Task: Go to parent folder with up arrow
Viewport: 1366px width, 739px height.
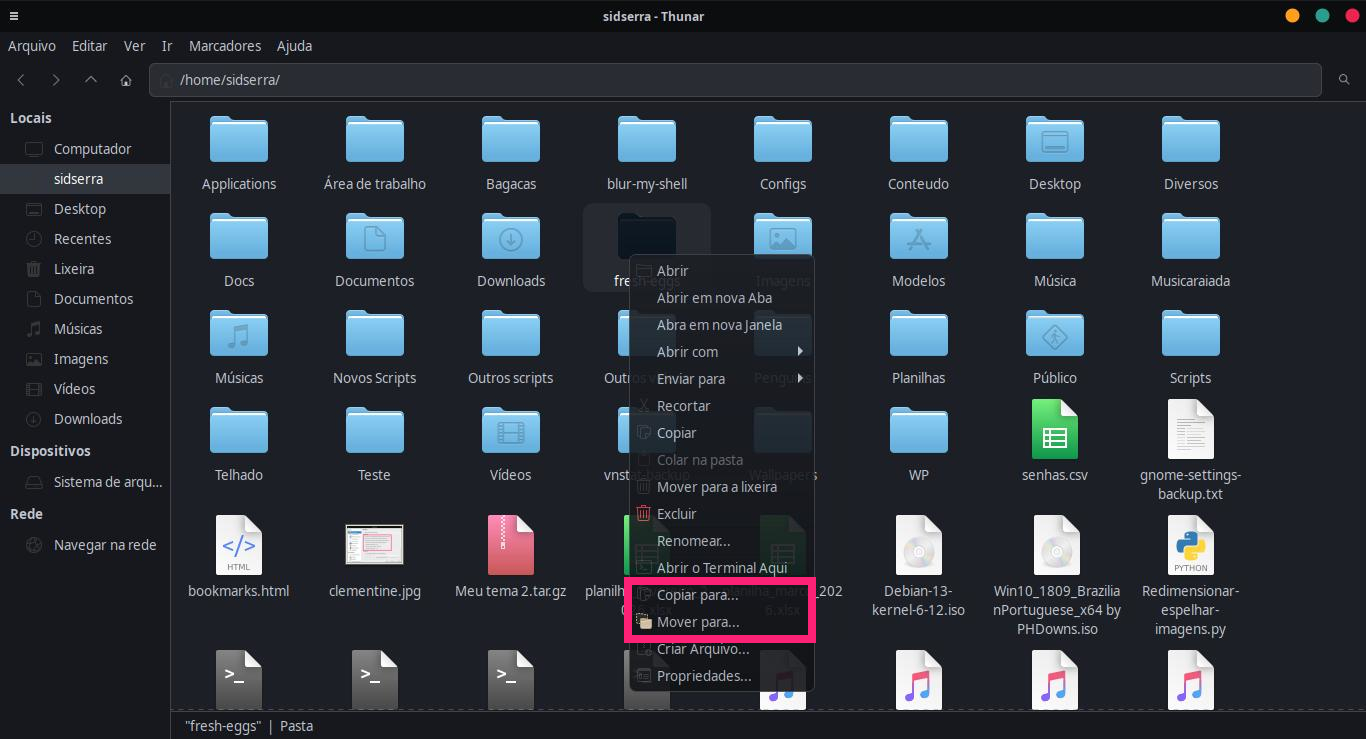Action: 91,80
